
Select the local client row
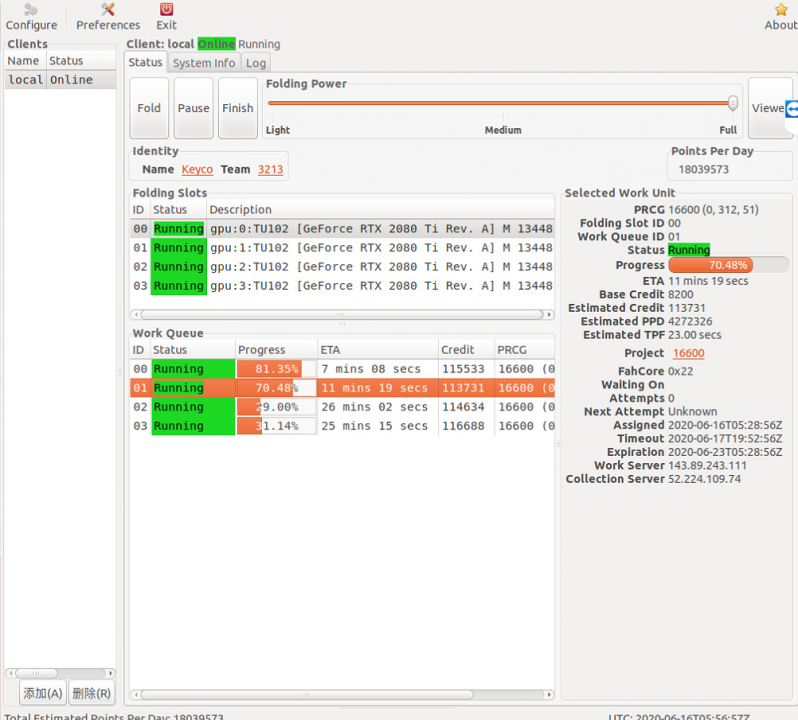[x=61, y=80]
